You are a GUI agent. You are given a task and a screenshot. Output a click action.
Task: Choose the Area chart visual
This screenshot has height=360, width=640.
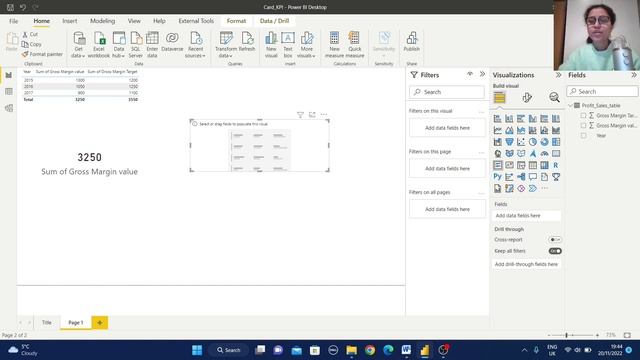pos(509,130)
